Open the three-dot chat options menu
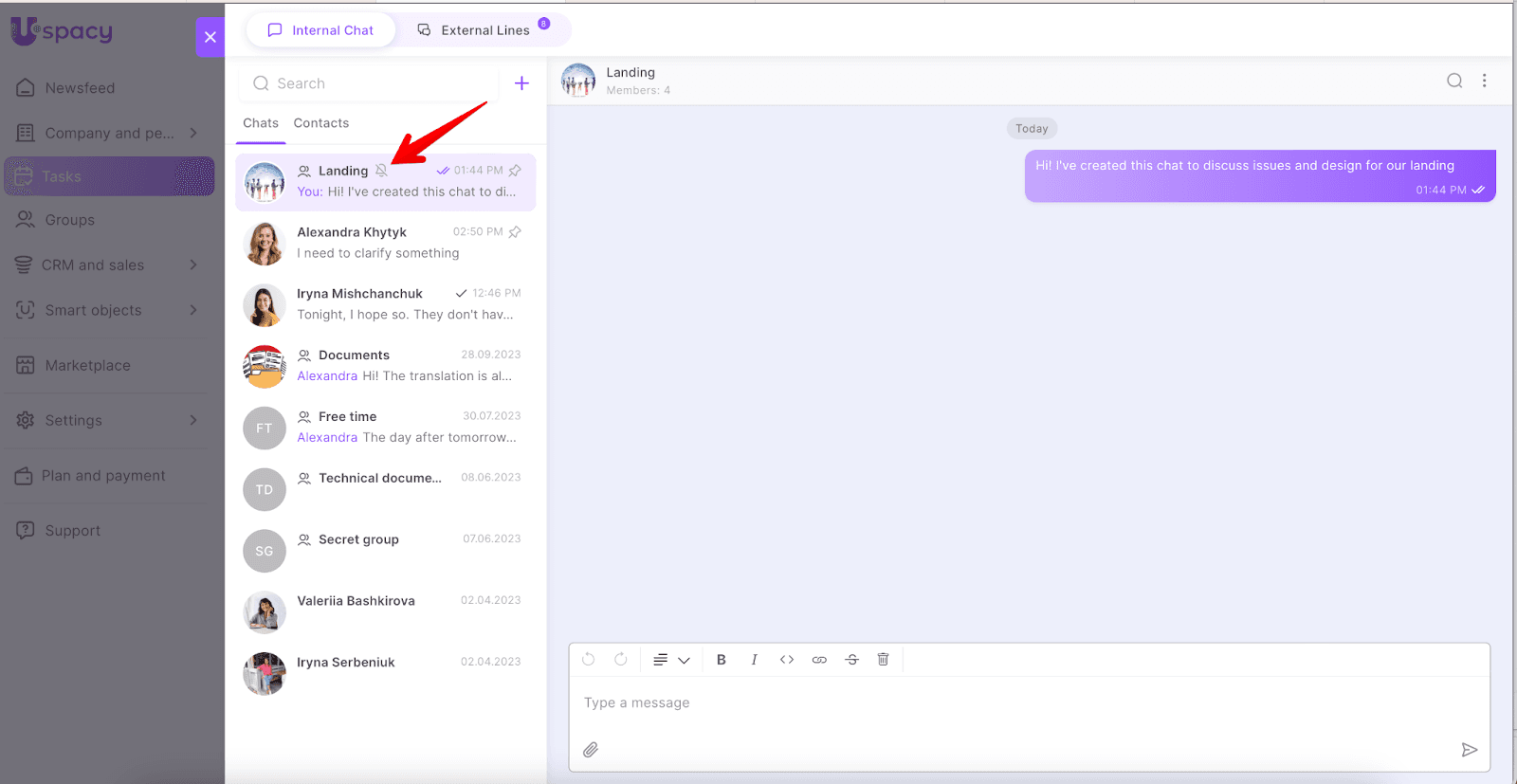 pos(1484,82)
